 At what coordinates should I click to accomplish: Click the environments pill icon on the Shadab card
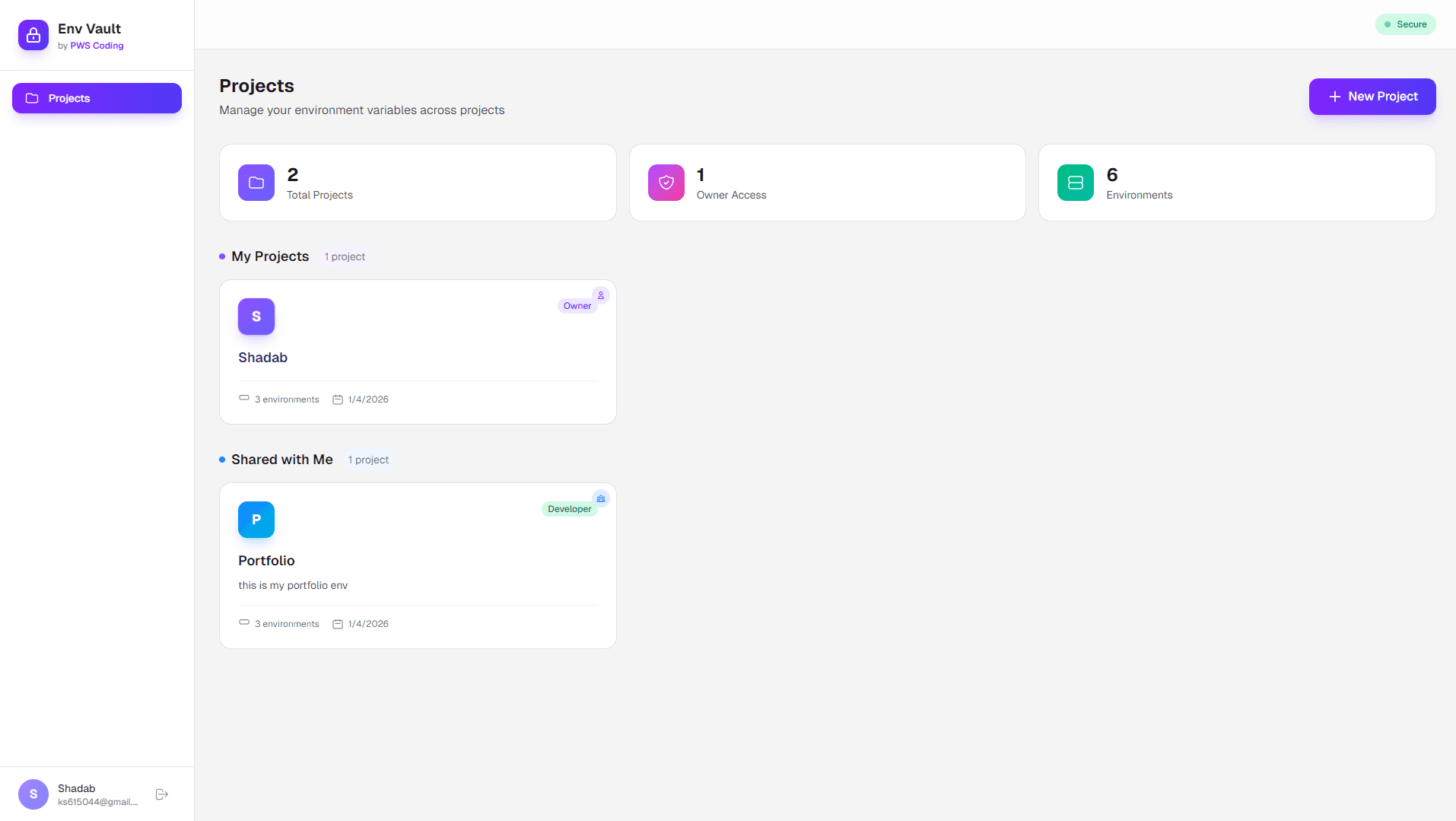[244, 397]
